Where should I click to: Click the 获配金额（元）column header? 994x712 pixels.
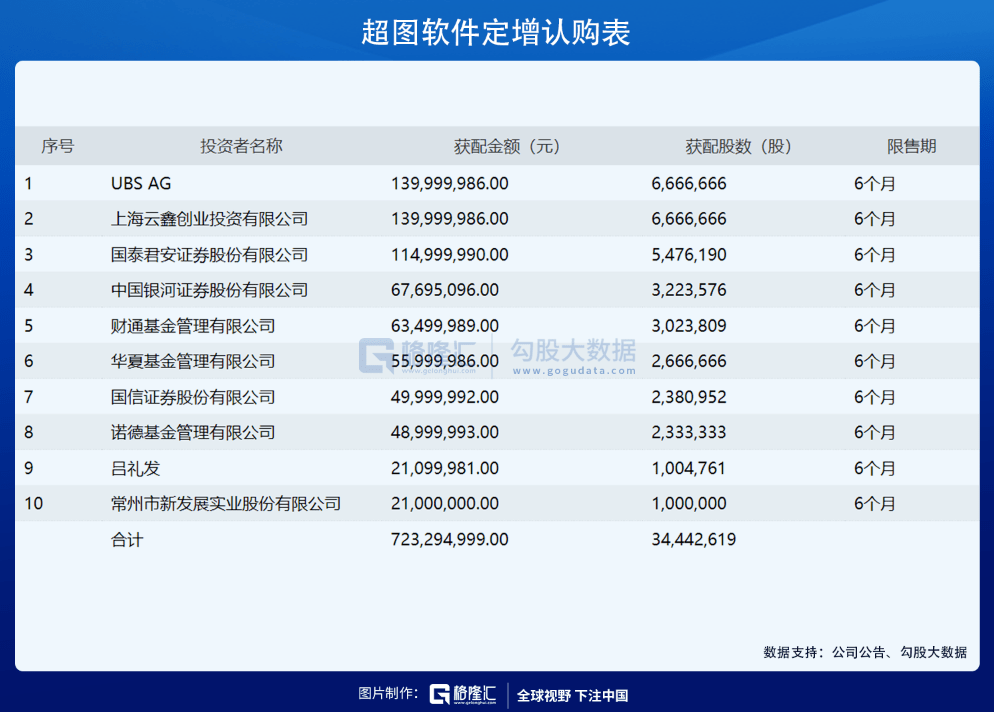pyautogui.click(x=507, y=146)
